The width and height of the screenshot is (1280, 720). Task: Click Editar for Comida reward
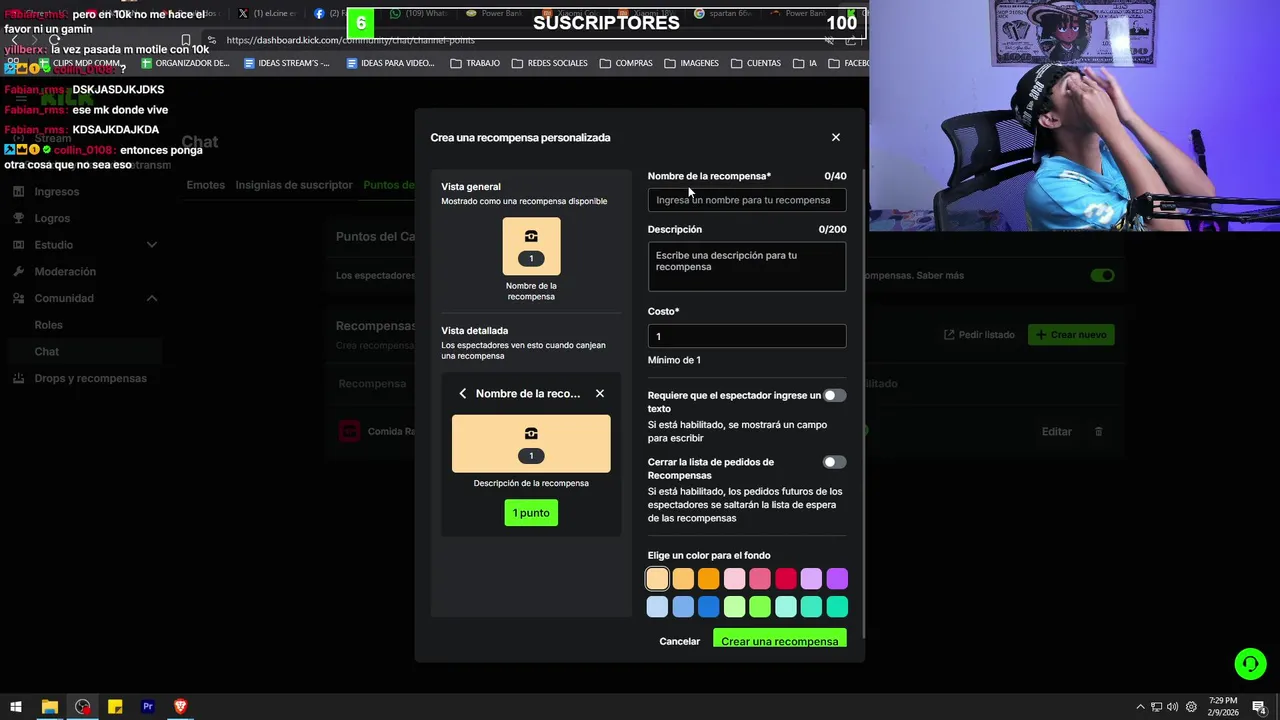tap(1057, 432)
